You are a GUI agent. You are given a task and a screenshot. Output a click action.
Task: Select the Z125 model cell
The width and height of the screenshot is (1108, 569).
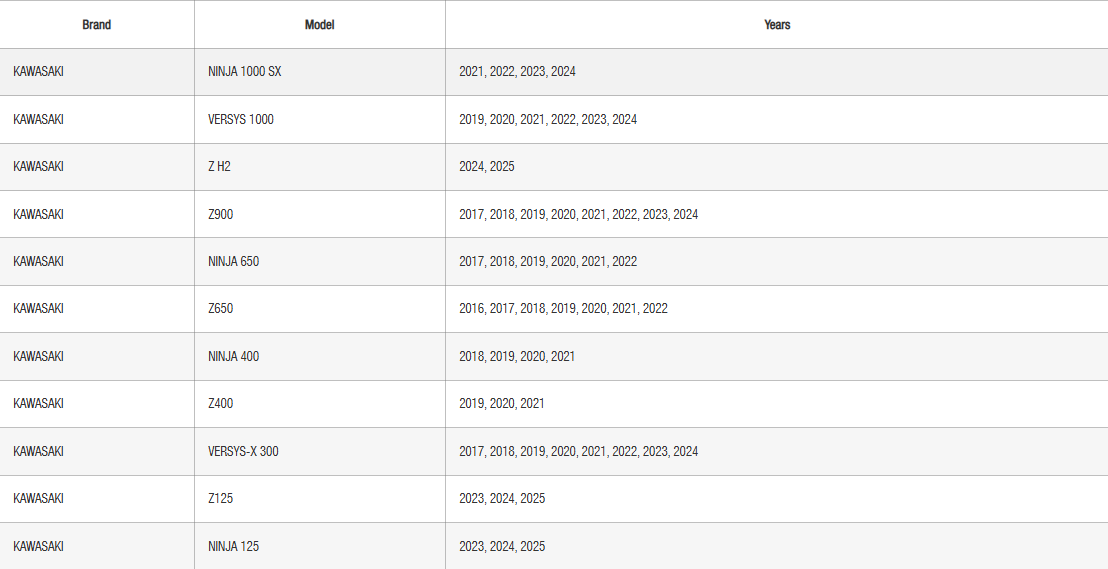coord(221,498)
